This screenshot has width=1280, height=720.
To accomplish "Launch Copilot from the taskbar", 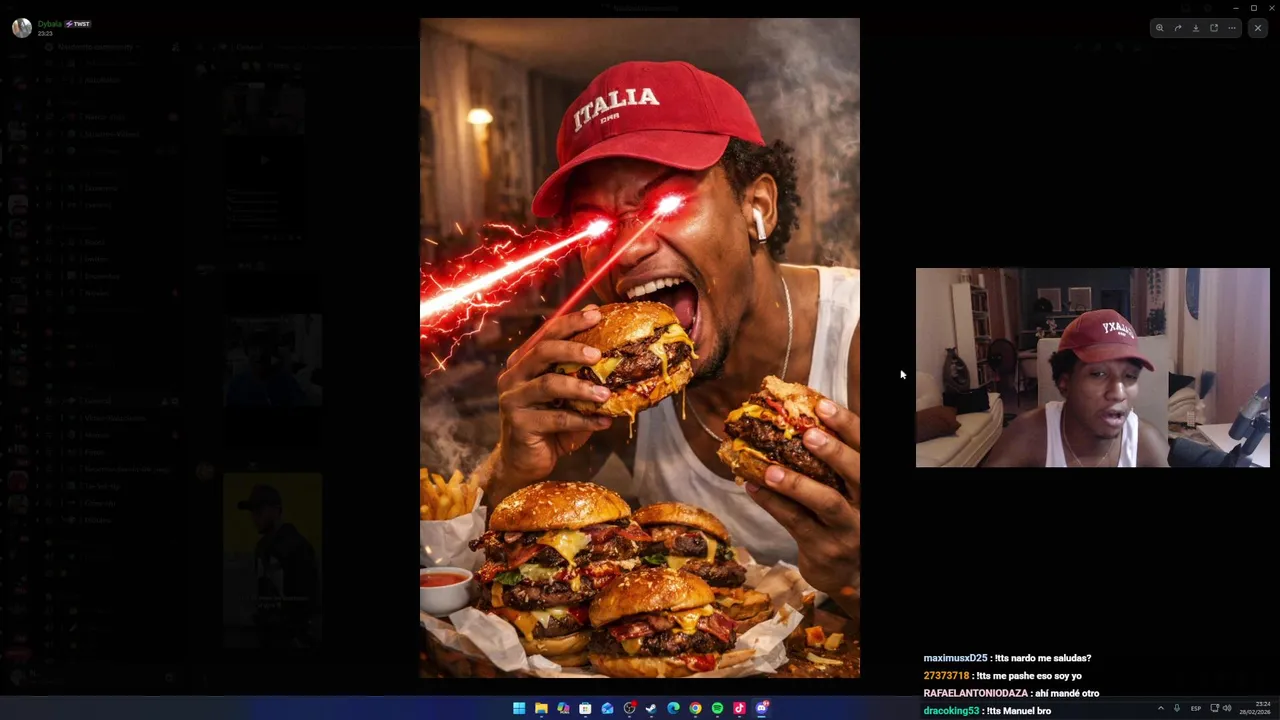I will click(563, 708).
